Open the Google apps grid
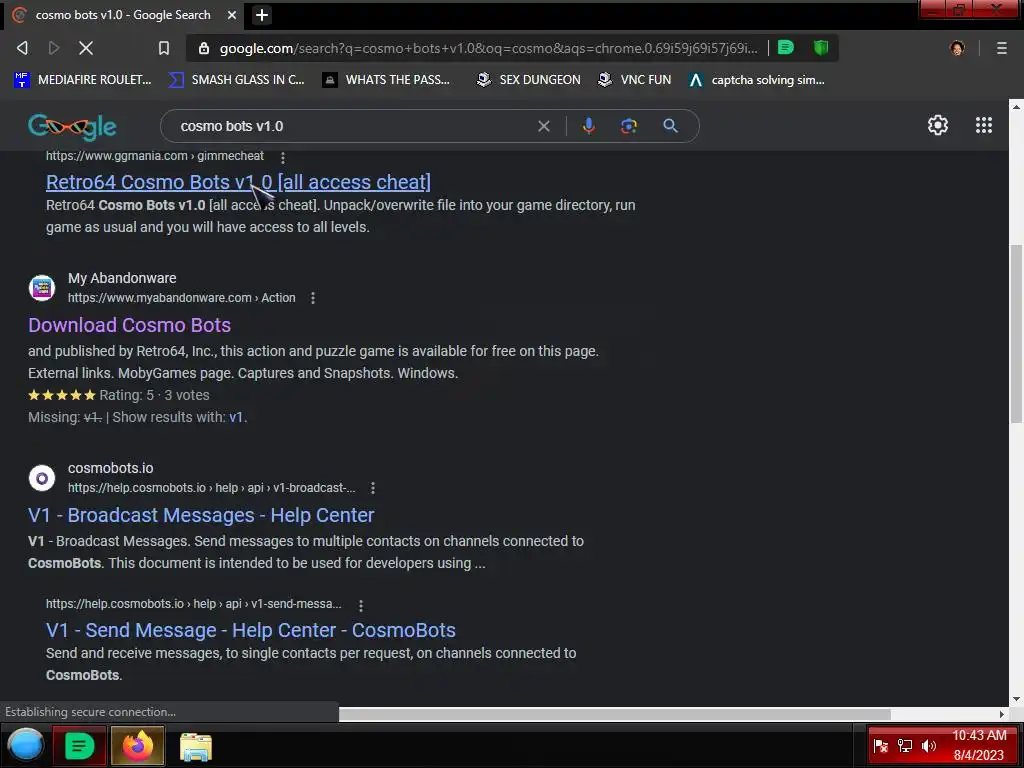Screen dimensions: 1024x768 [x=984, y=125]
